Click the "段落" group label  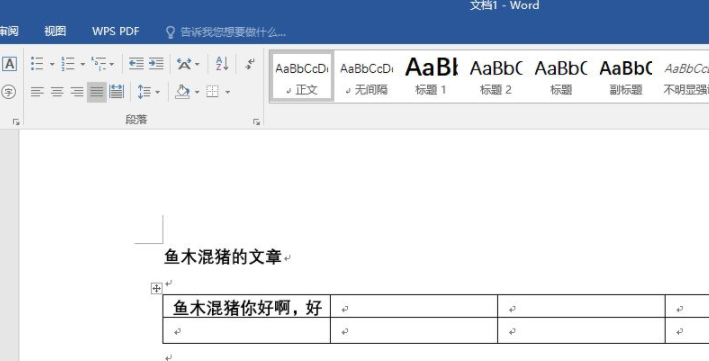click(136, 119)
